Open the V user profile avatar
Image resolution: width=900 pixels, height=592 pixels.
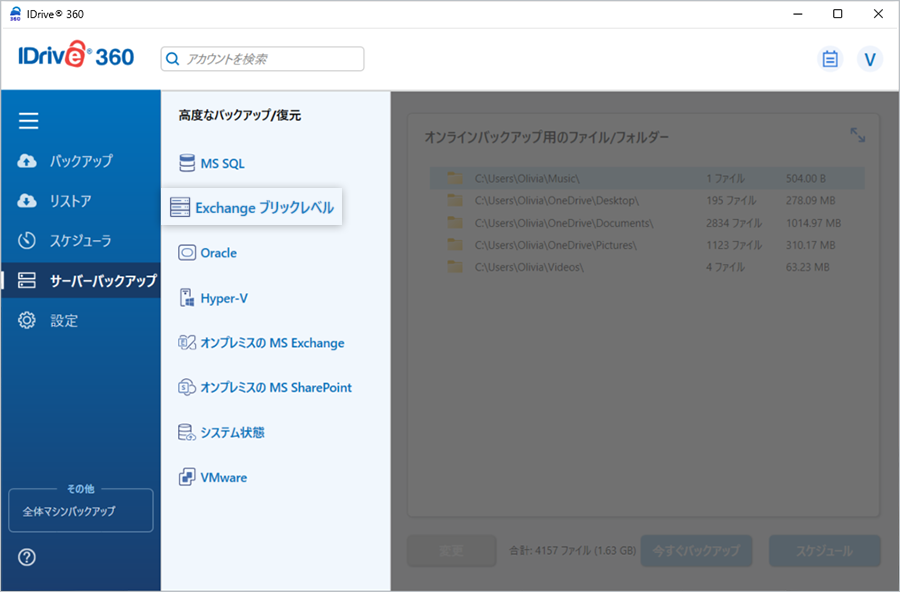[x=869, y=59]
